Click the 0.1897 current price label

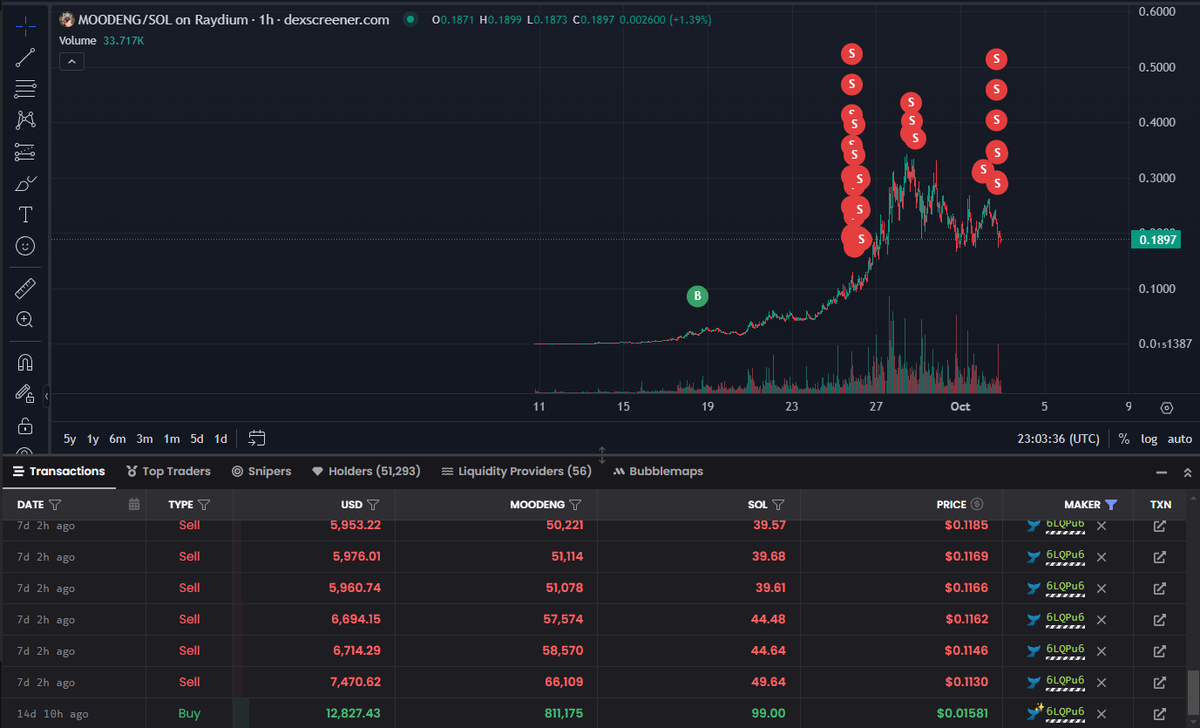pyautogui.click(x=1158, y=239)
